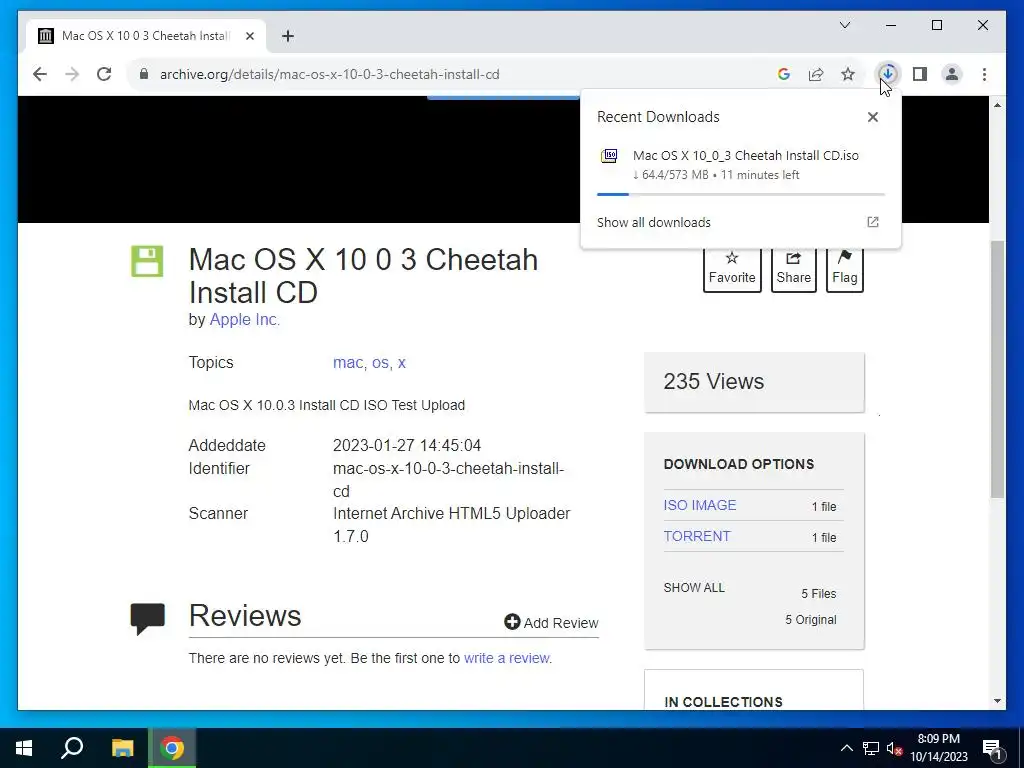Open Chrome three-dot menu

point(984,74)
